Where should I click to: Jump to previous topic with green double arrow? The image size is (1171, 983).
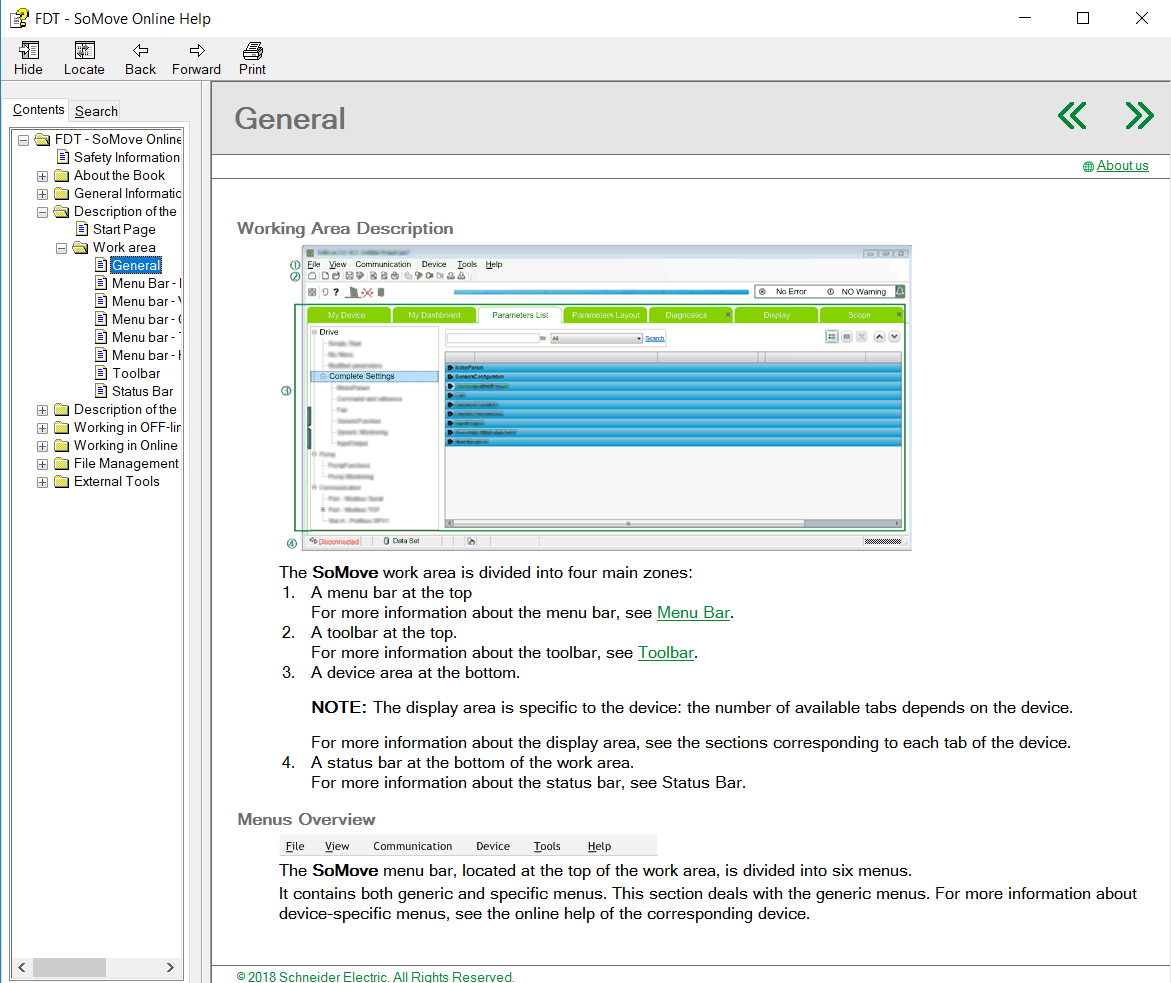click(1072, 116)
